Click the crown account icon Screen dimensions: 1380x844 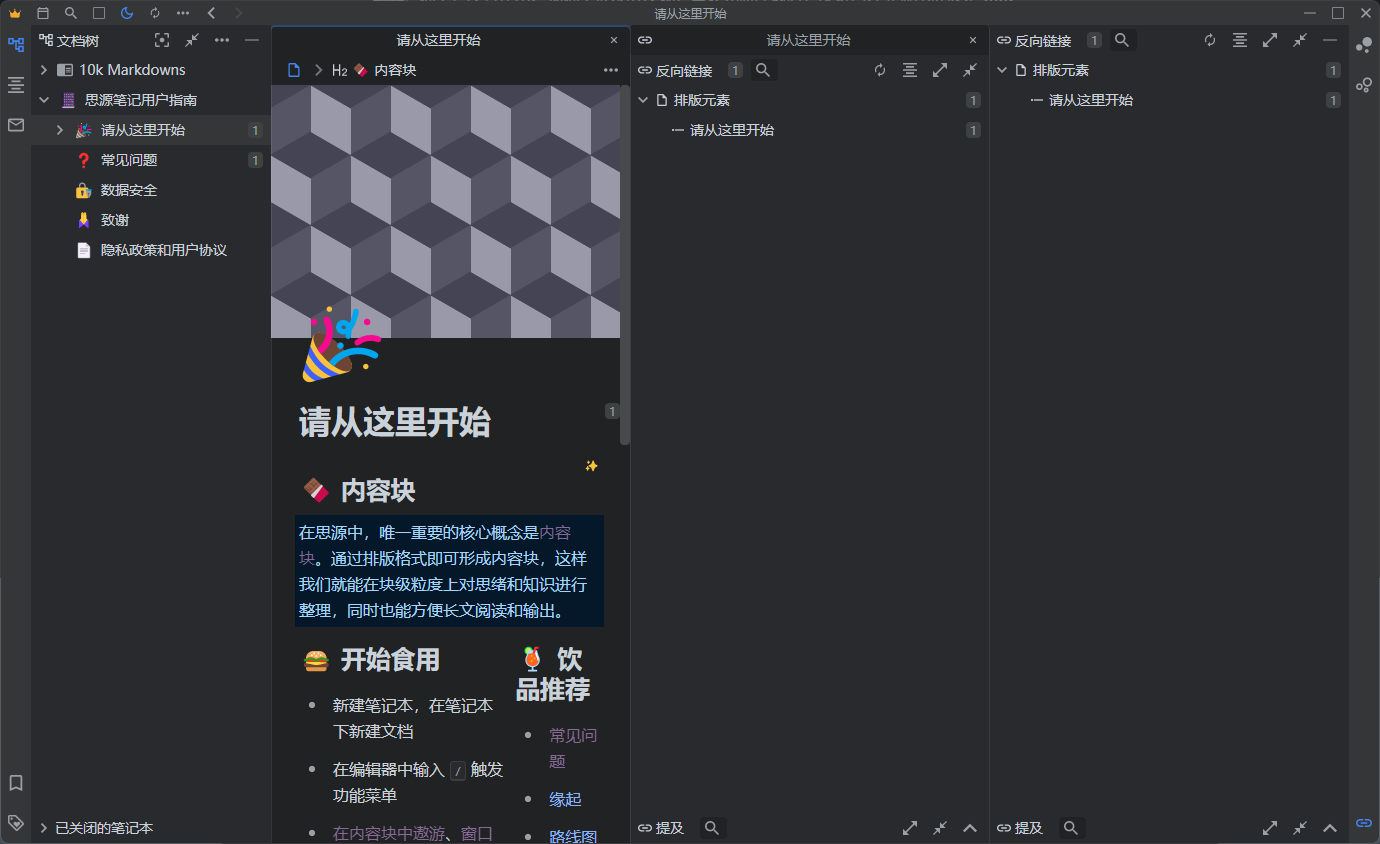pos(14,13)
